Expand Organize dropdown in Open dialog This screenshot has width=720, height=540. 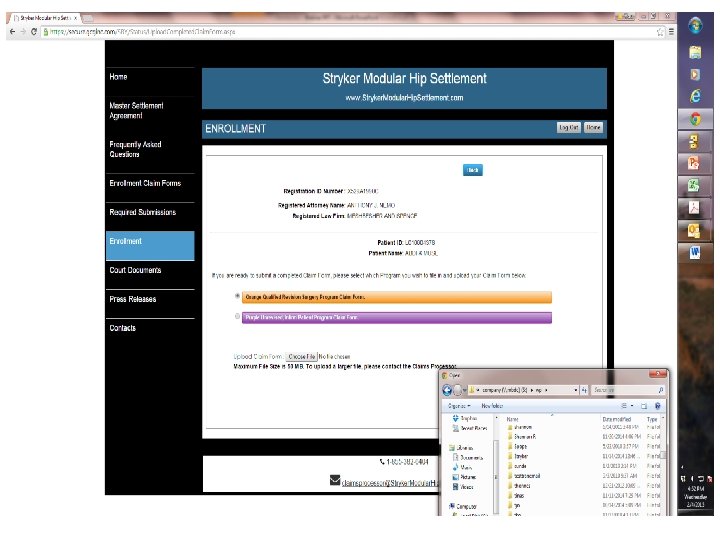coord(459,406)
